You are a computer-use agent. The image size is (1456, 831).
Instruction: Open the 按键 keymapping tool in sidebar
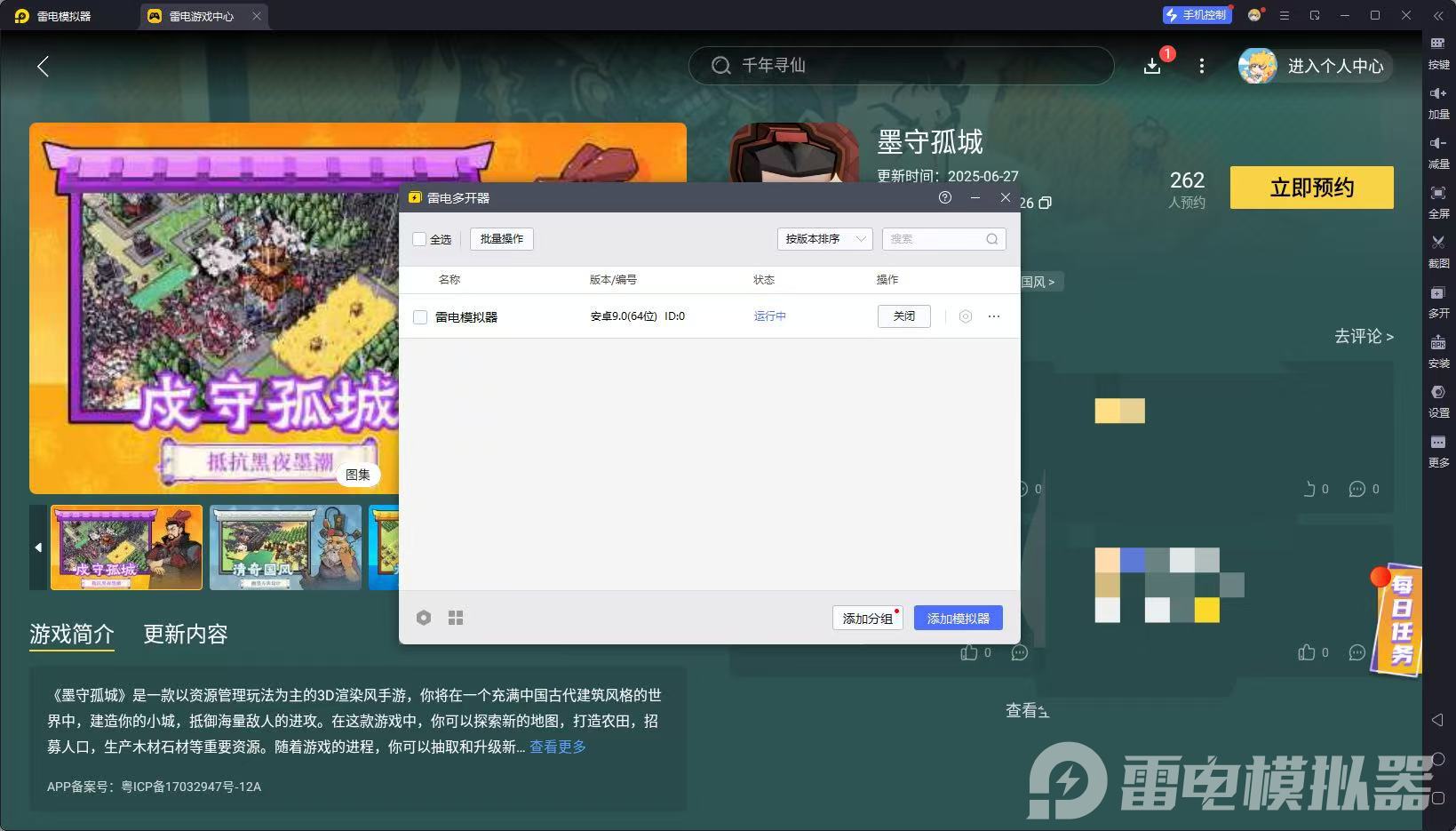click(1438, 52)
